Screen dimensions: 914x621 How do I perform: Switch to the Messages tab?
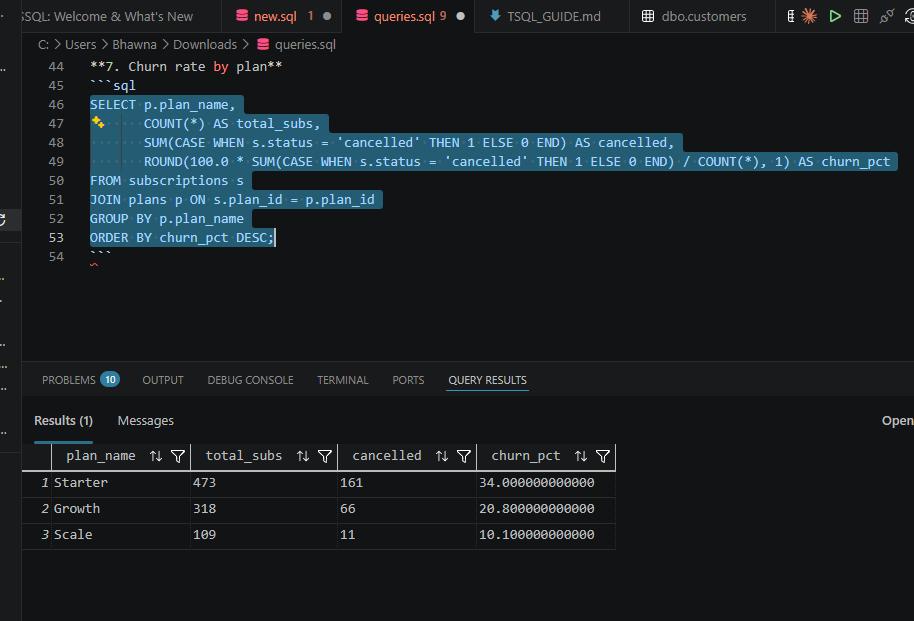point(146,420)
